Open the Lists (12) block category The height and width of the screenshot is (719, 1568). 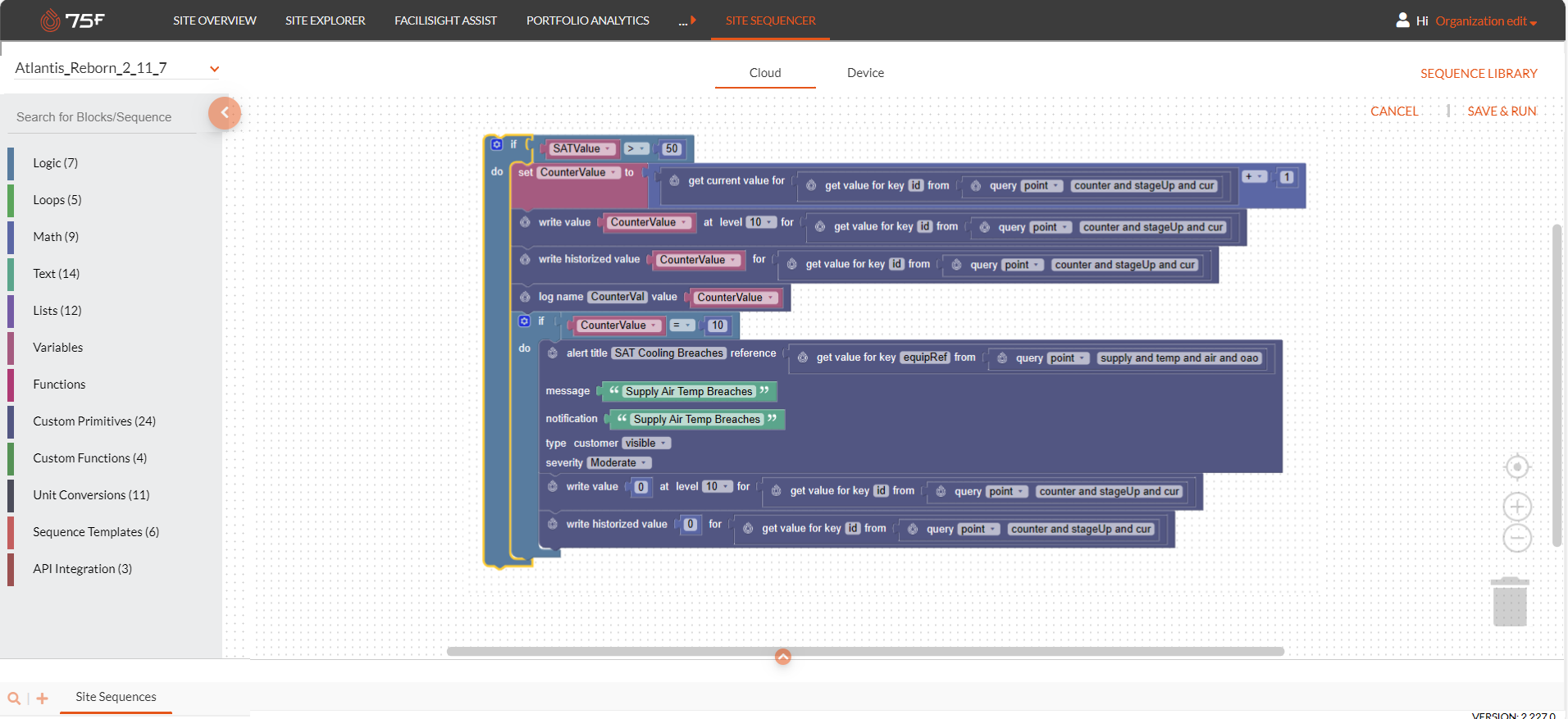tap(57, 311)
